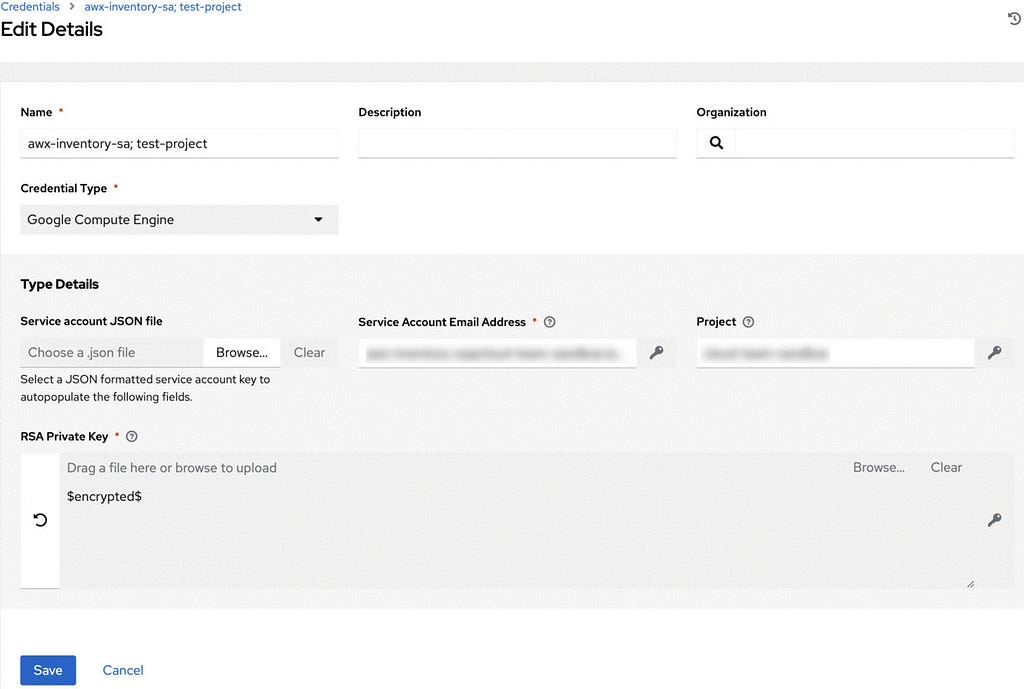Go to Credentials breadcrumb link
This screenshot has height=689, width=1024.
point(30,7)
